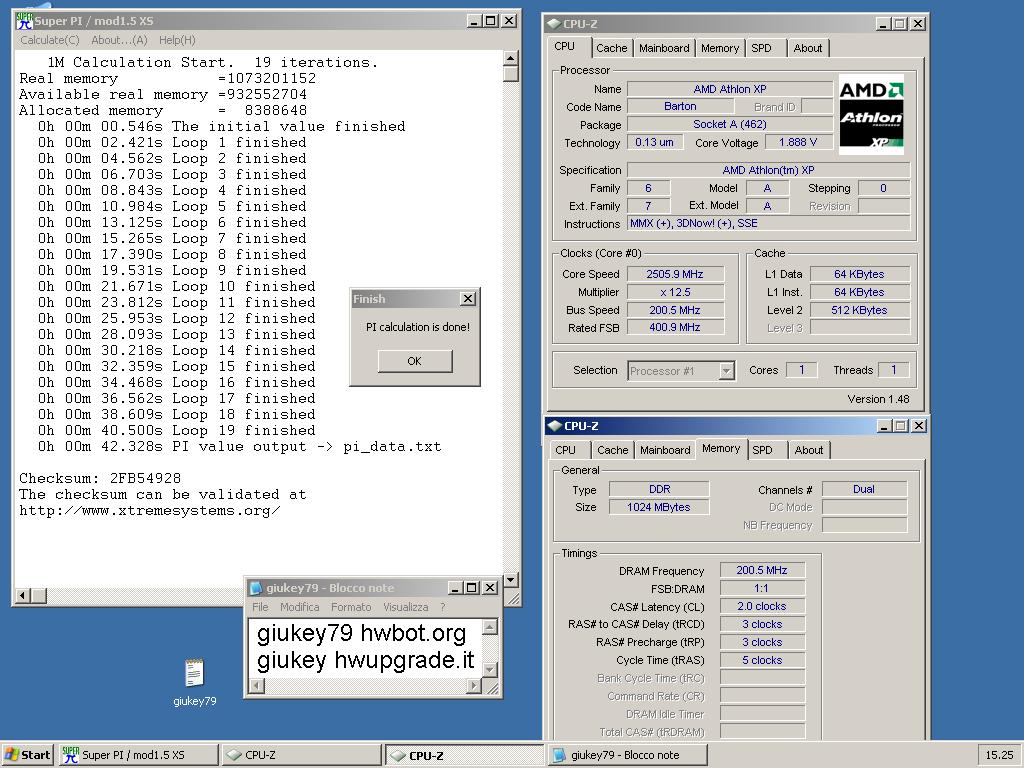
Task: Click the DRAM Frequency 200.5 MHz field
Action: (x=762, y=570)
